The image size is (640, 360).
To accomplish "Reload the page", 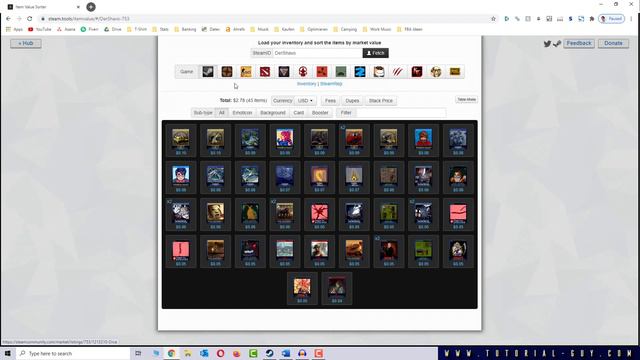I will point(29,19).
